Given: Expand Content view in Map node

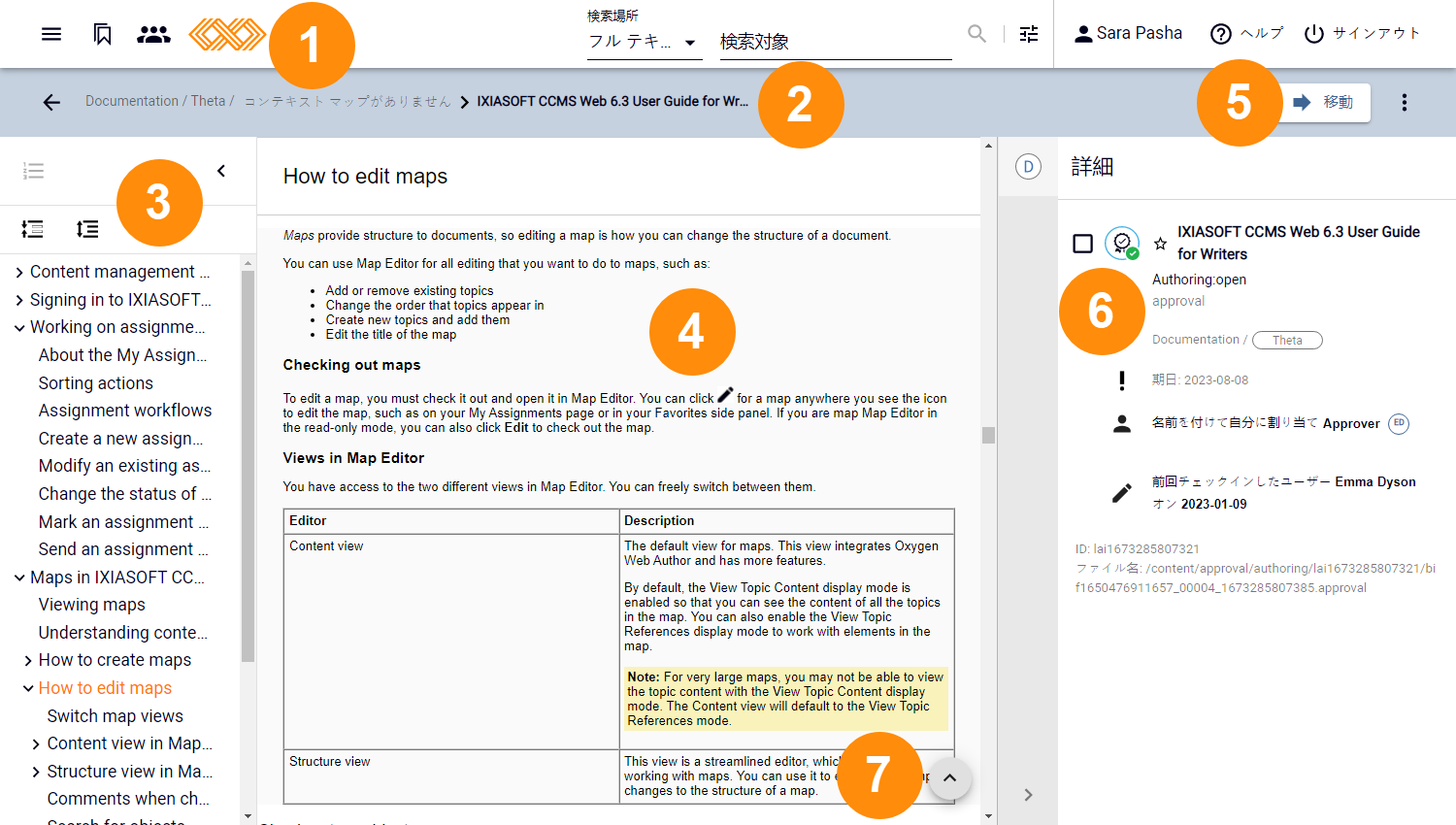Looking at the screenshot, I should (37, 744).
